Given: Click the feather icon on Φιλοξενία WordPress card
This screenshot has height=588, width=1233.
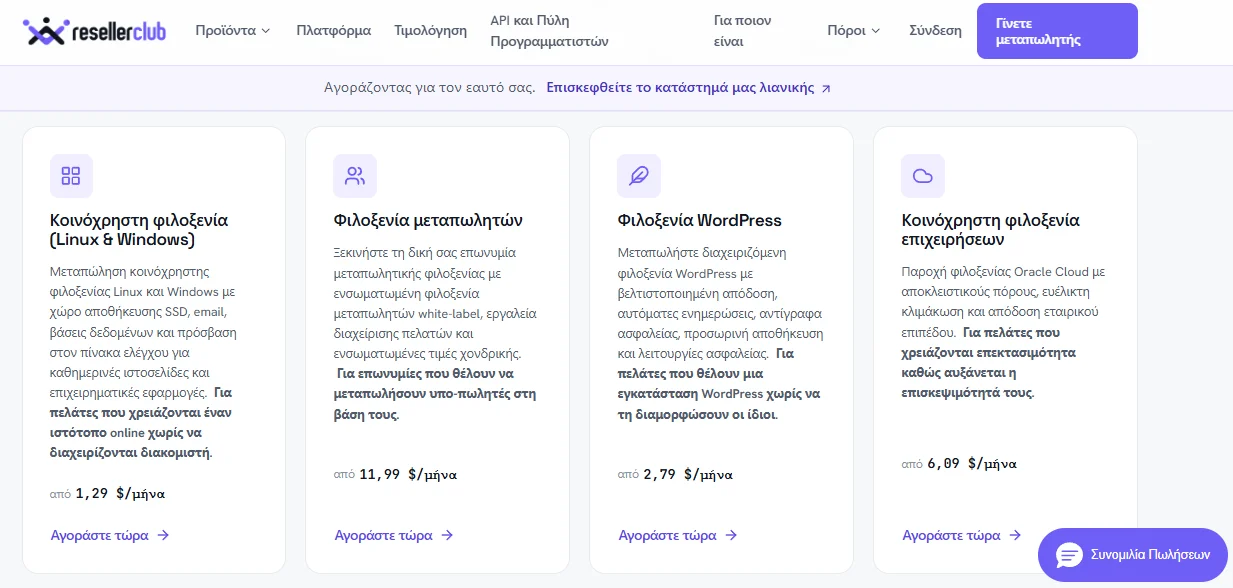Looking at the screenshot, I should 639,176.
